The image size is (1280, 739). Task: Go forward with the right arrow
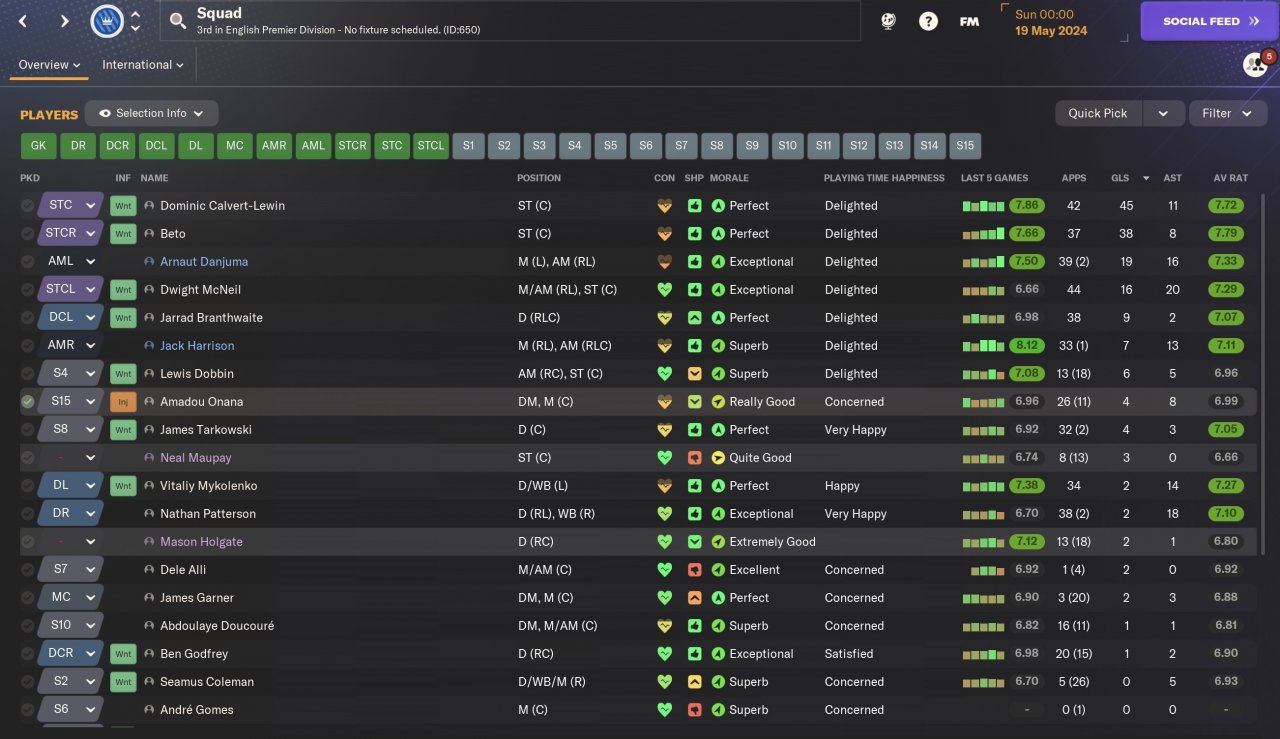(64, 21)
